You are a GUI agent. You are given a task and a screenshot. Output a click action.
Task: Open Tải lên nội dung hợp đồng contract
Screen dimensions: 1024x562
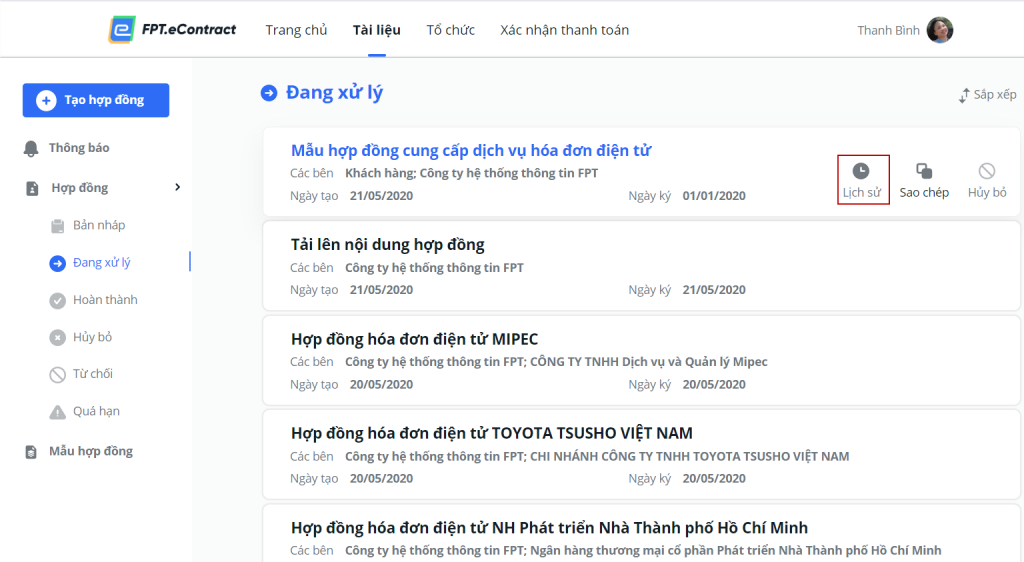click(387, 245)
